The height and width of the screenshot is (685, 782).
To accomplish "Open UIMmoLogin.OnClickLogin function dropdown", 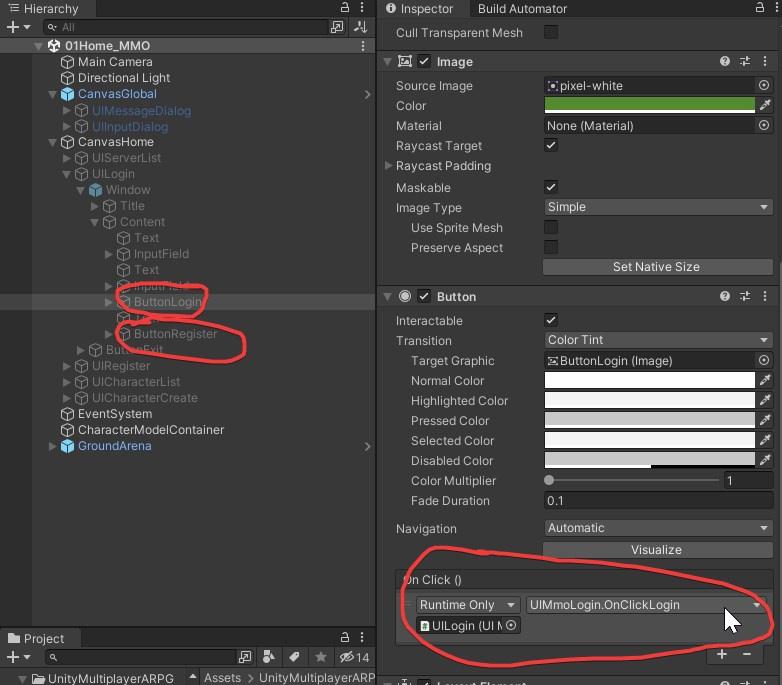I will (646, 605).
